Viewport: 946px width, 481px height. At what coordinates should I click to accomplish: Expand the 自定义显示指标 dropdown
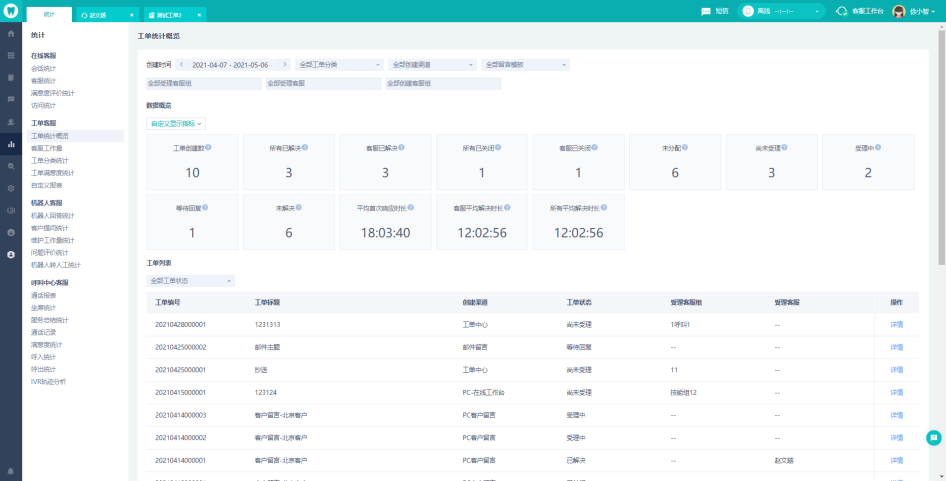176,124
